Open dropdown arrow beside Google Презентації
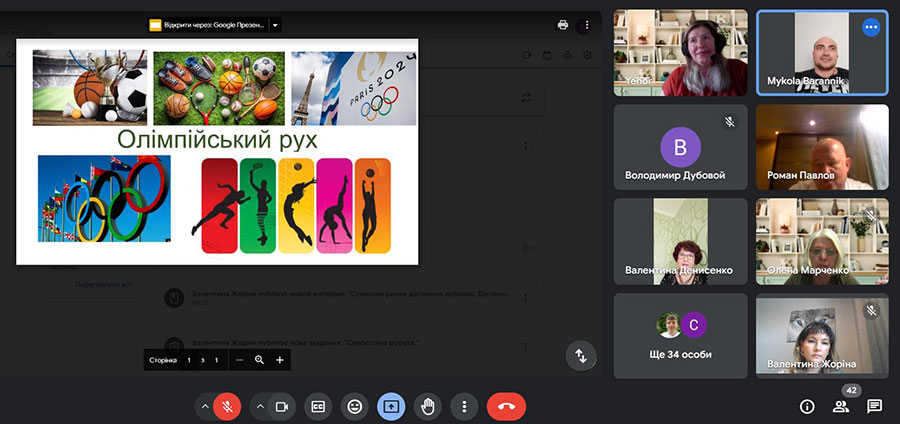900x424 pixels. point(275,25)
